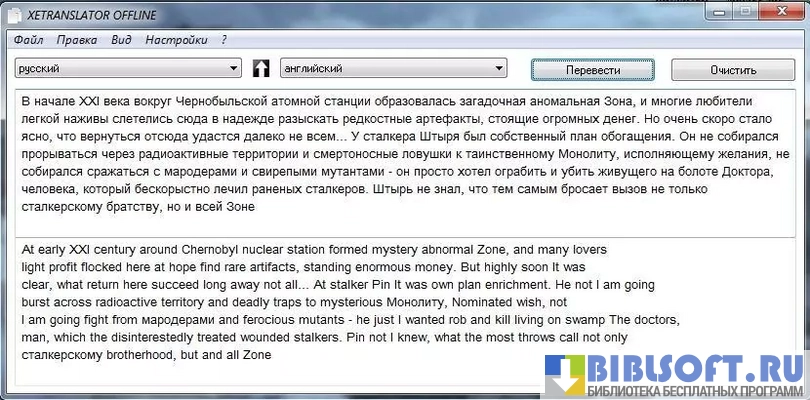This screenshot has height=400, width=810.
Task: Open the Настройки menu
Action: (176, 40)
